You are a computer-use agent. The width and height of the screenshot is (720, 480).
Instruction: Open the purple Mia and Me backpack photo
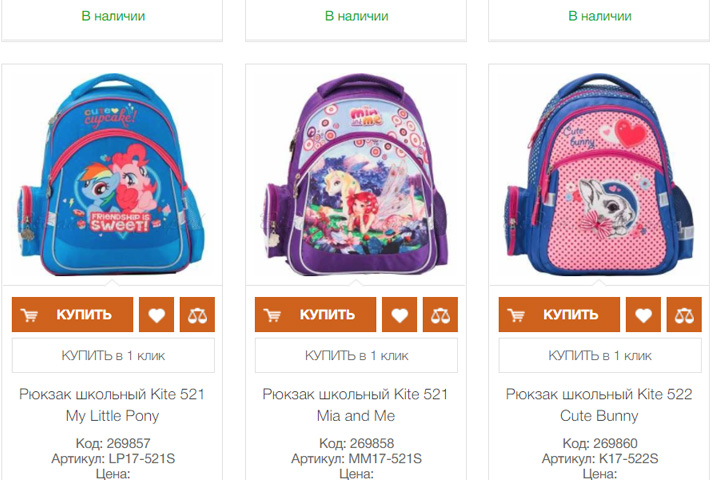[x=356, y=175]
